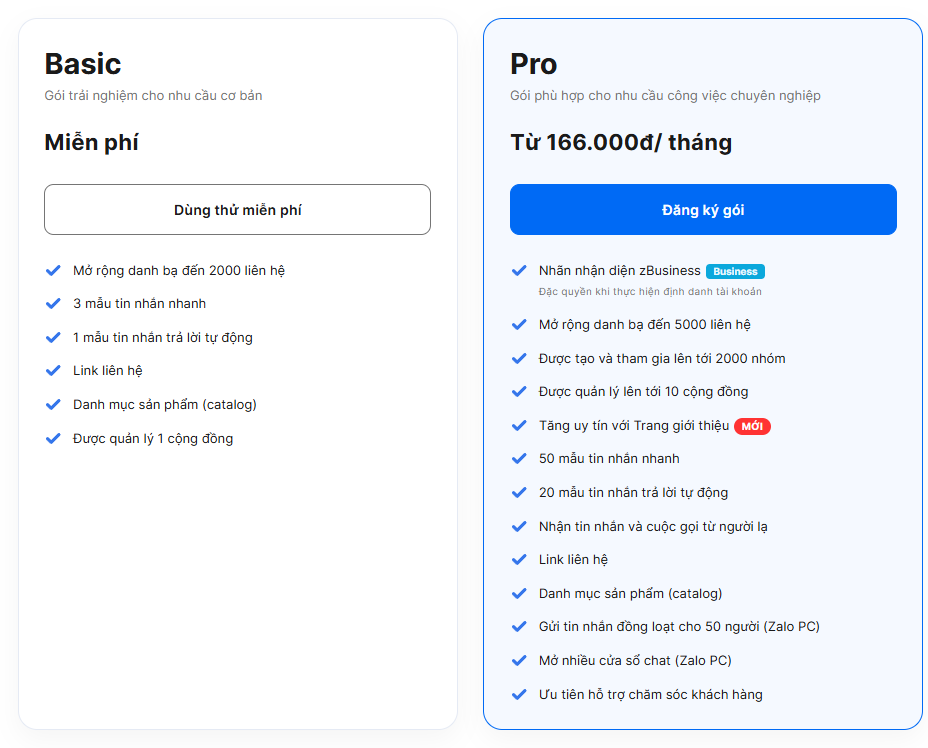Select the Basic plan heading

(82, 63)
